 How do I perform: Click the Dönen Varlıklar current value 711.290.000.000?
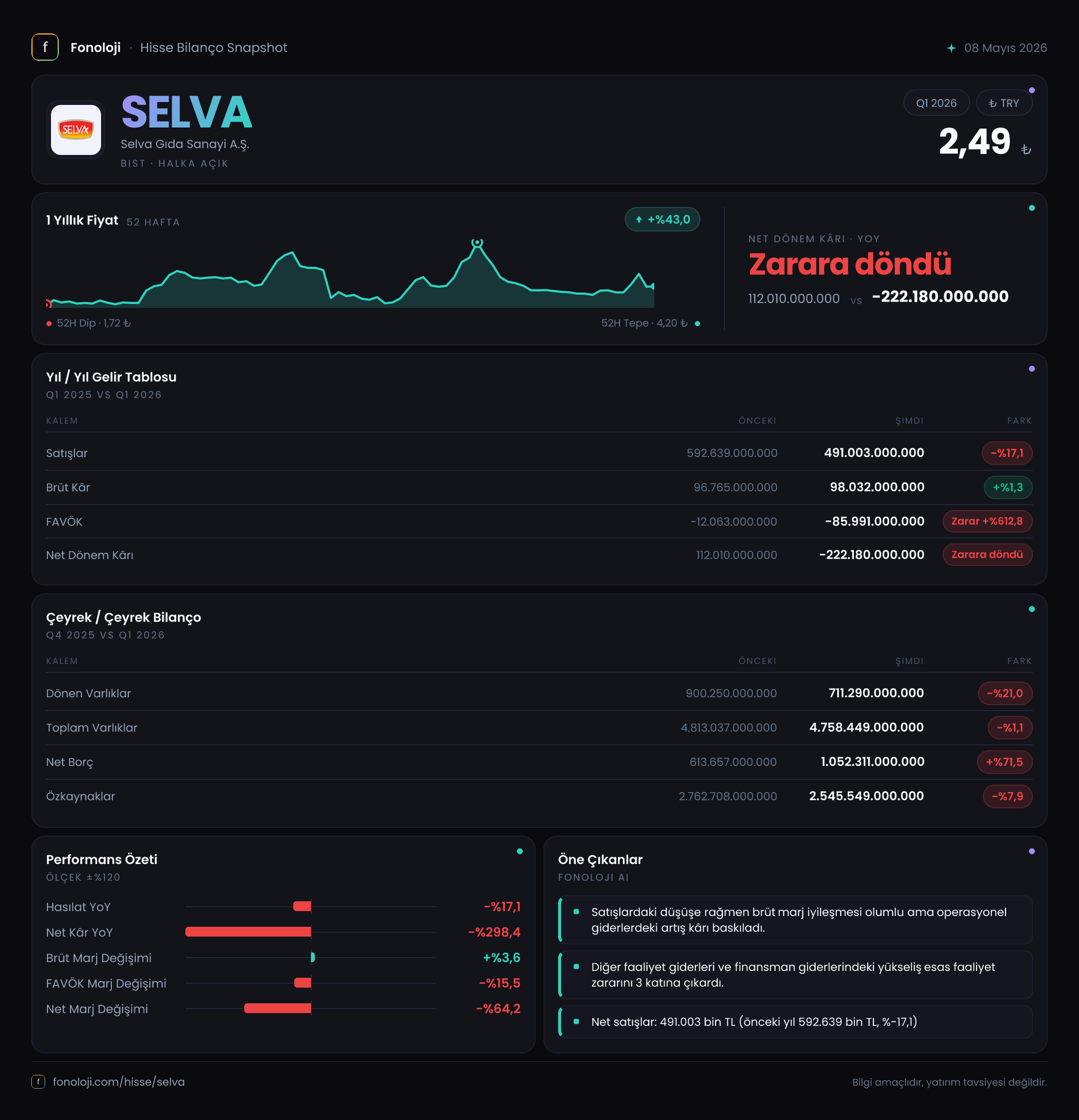(876, 692)
